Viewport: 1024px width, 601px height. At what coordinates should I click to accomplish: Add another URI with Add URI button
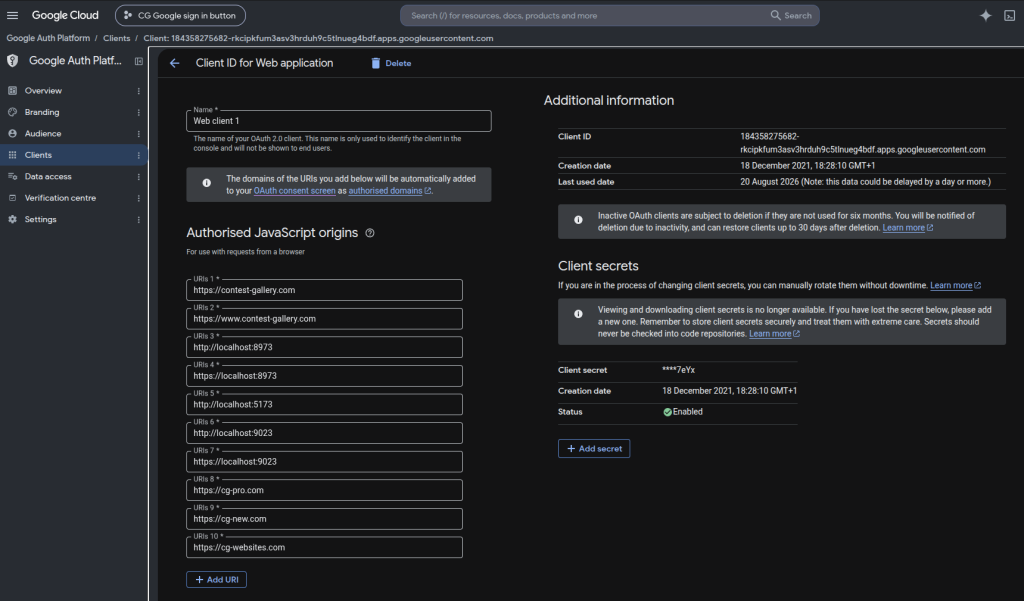pos(216,579)
